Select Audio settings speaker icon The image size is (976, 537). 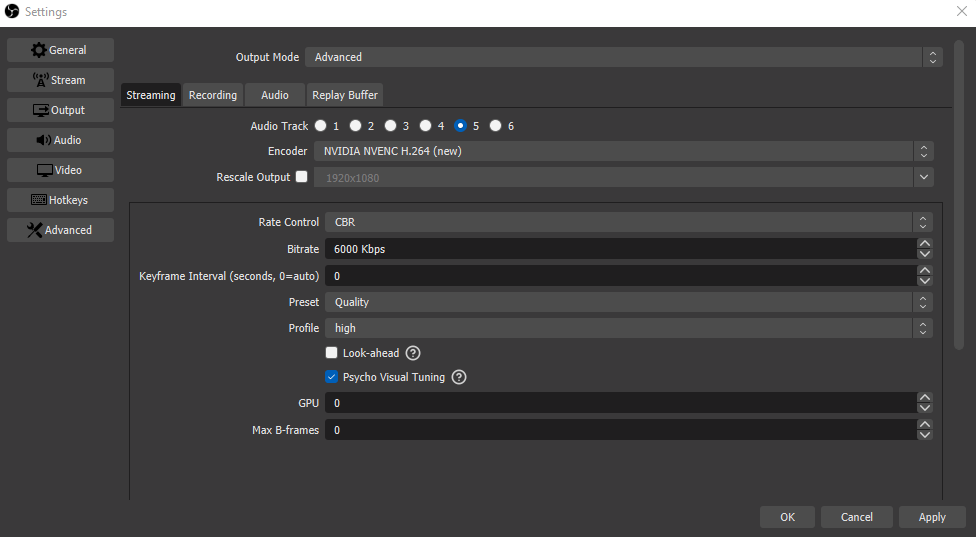[x=60, y=140]
